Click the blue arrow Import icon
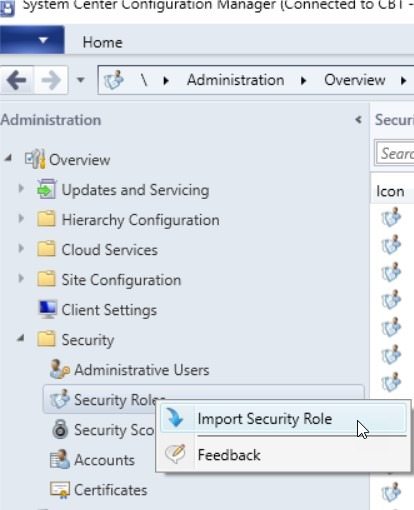Viewport: 414px width, 510px height. pos(175,418)
